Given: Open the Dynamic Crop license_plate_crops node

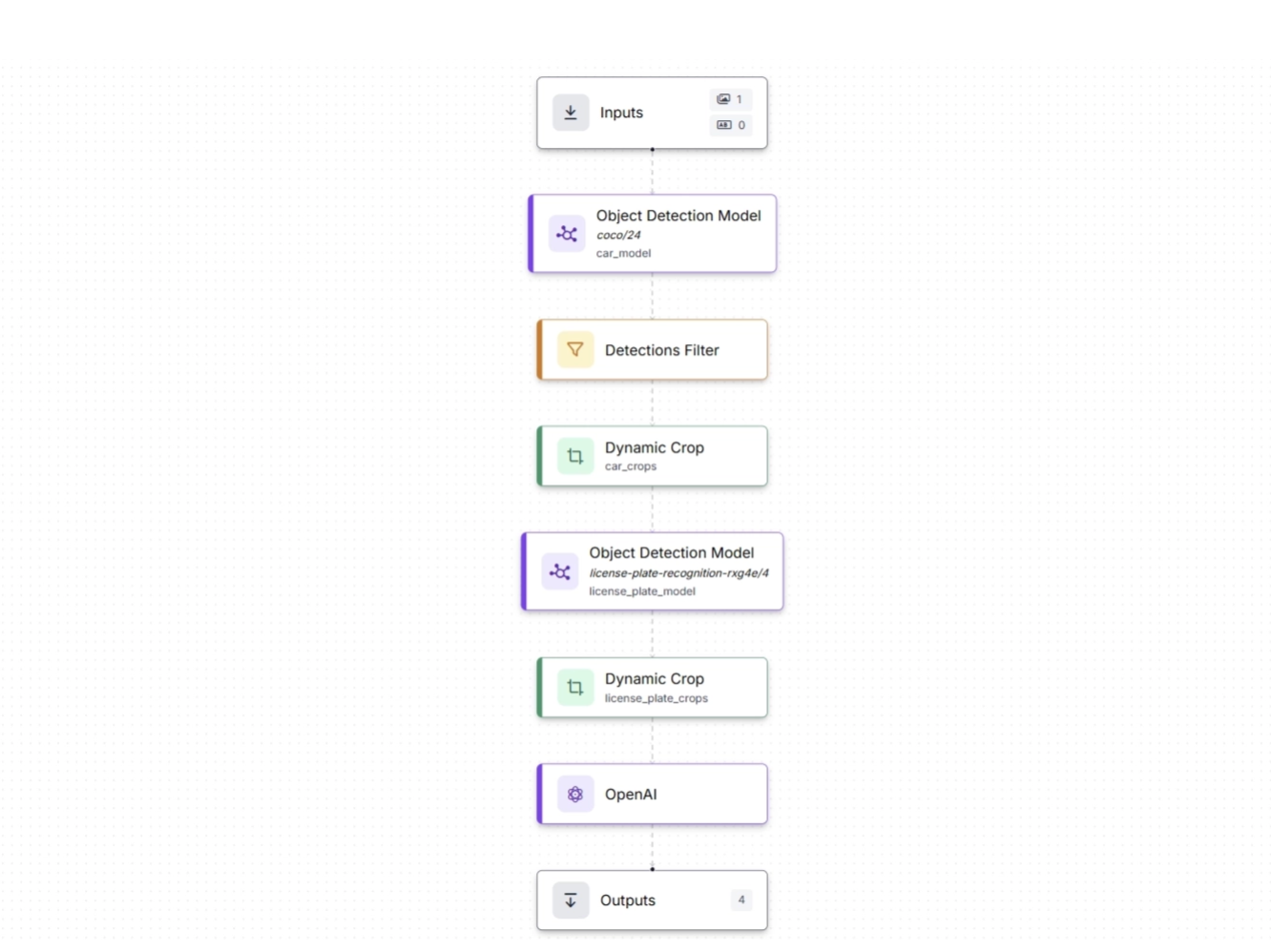Looking at the screenshot, I should 655,679.
